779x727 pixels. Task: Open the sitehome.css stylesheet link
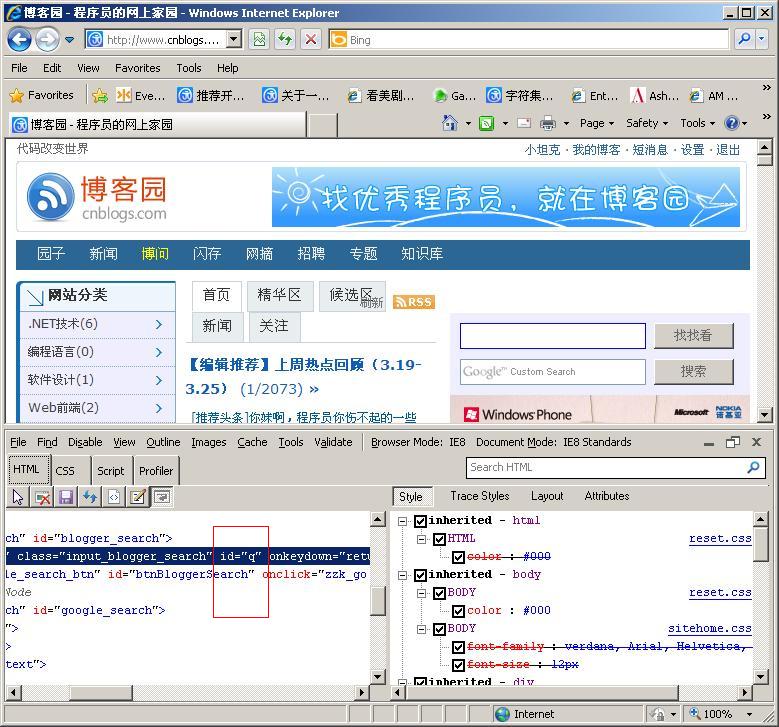point(709,629)
